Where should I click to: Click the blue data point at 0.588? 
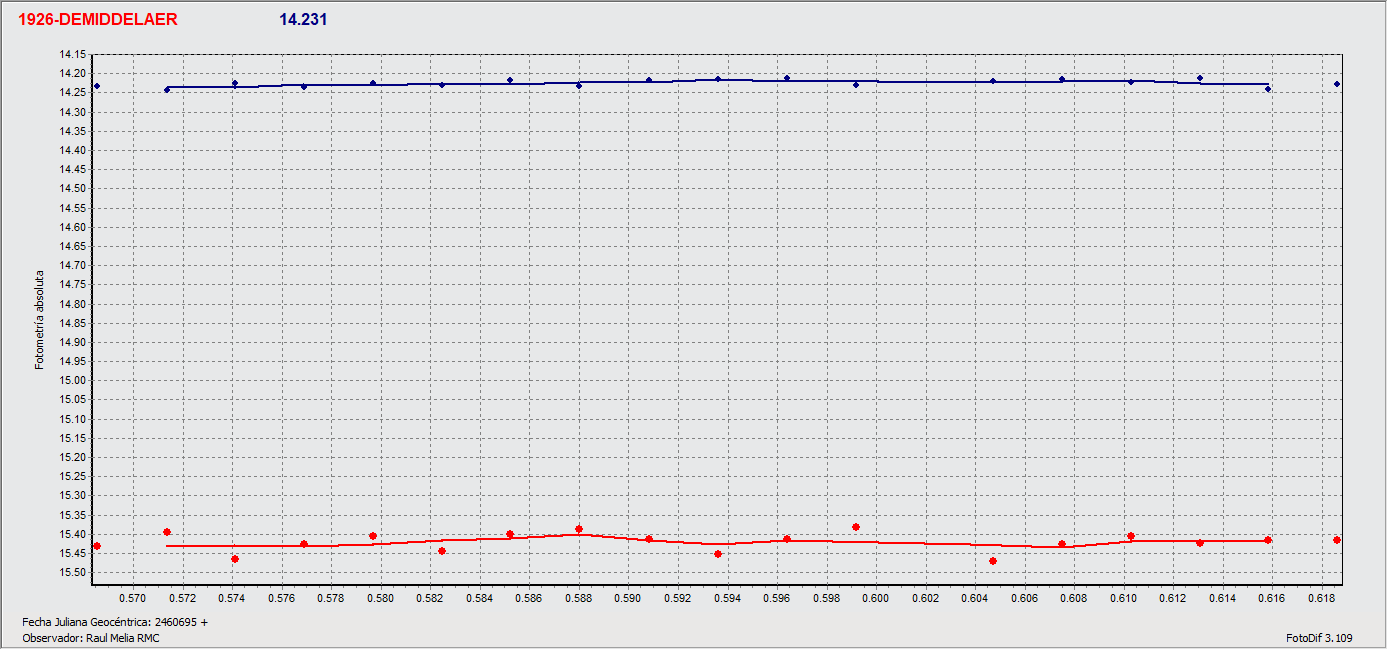(x=579, y=86)
